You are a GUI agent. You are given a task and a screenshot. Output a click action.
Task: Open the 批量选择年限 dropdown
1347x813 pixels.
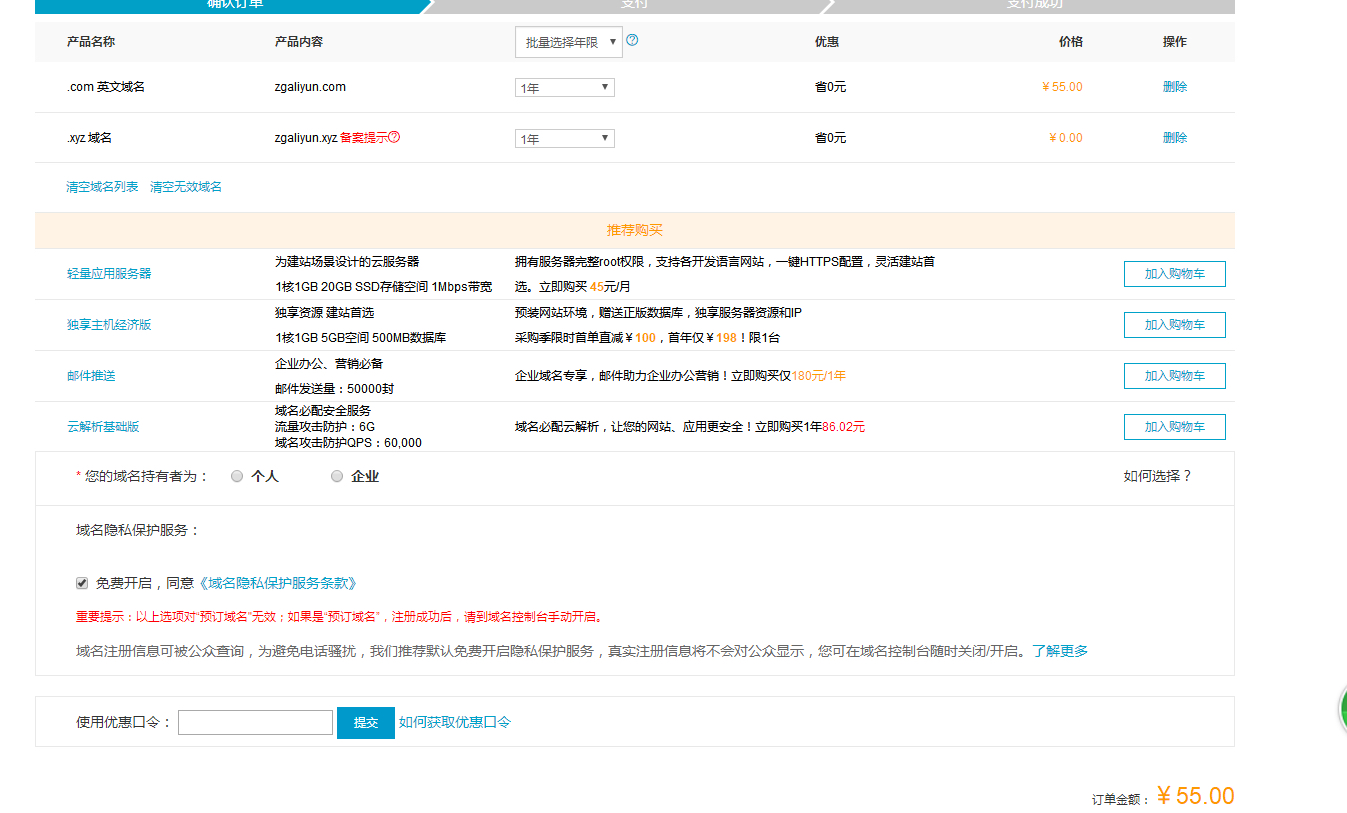click(568, 42)
